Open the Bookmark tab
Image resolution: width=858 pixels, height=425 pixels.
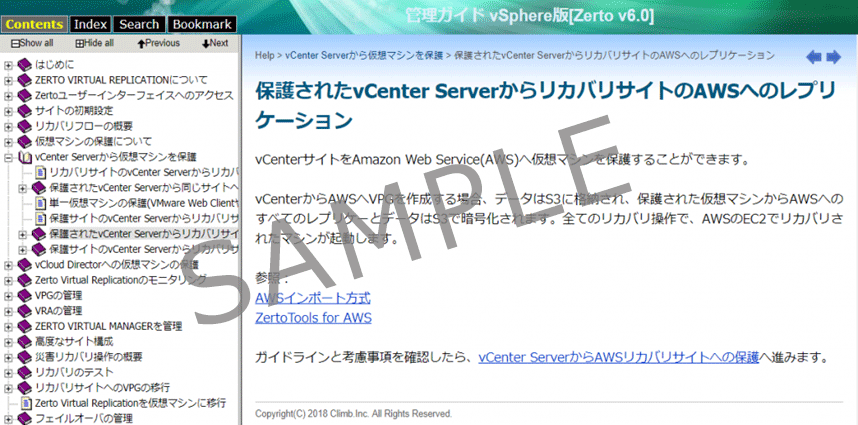202,24
